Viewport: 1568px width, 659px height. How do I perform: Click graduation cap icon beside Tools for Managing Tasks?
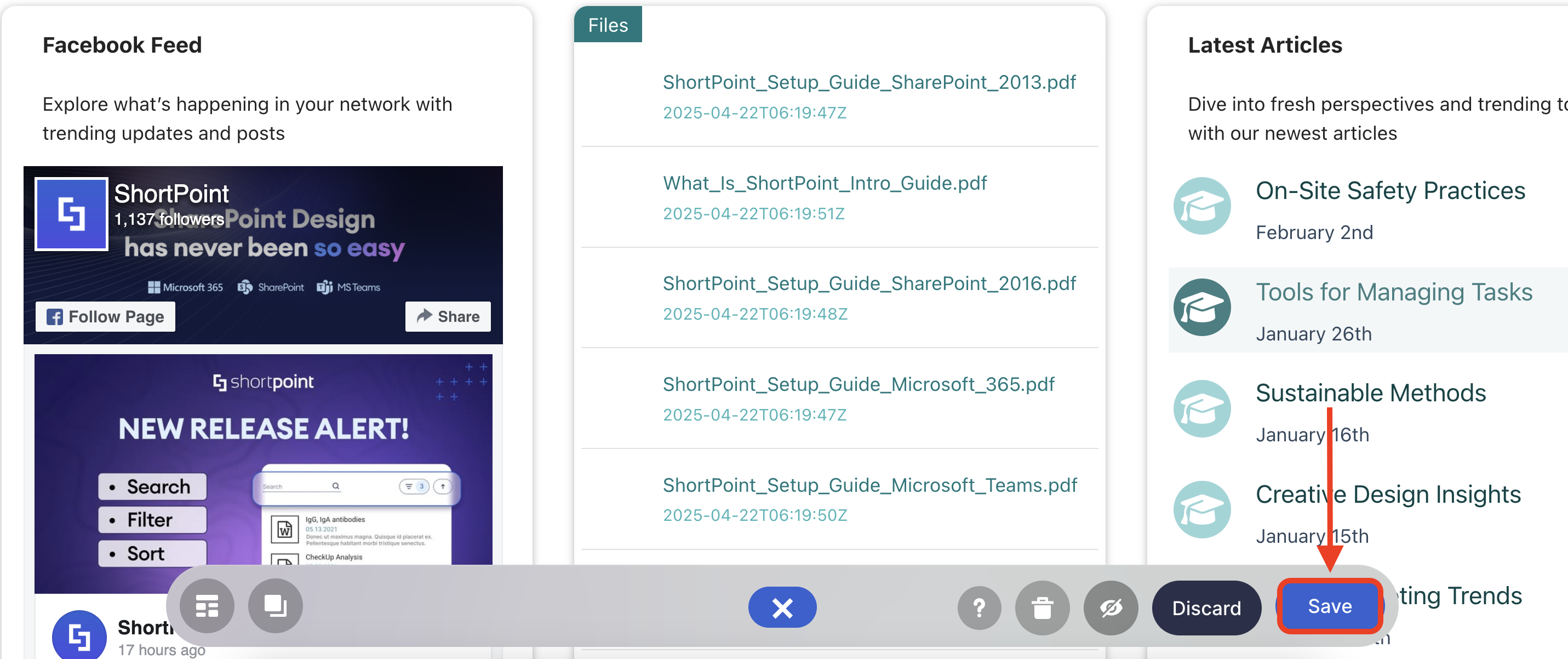tap(1201, 308)
